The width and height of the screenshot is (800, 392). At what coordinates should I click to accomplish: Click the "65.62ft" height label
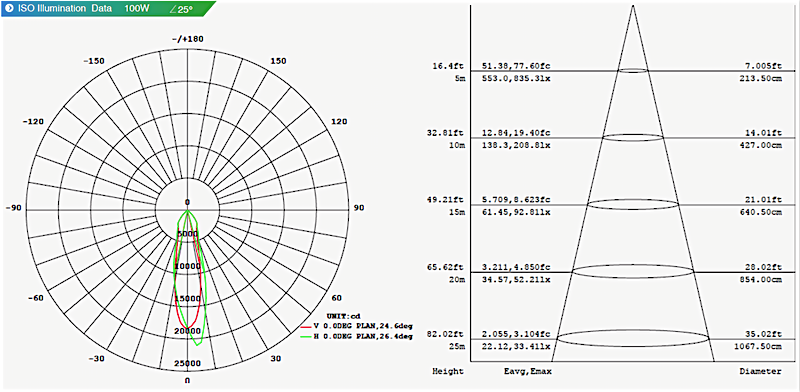pos(445,267)
